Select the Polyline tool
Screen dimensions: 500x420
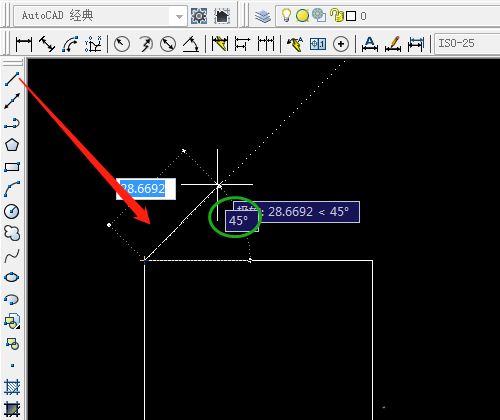click(12, 123)
